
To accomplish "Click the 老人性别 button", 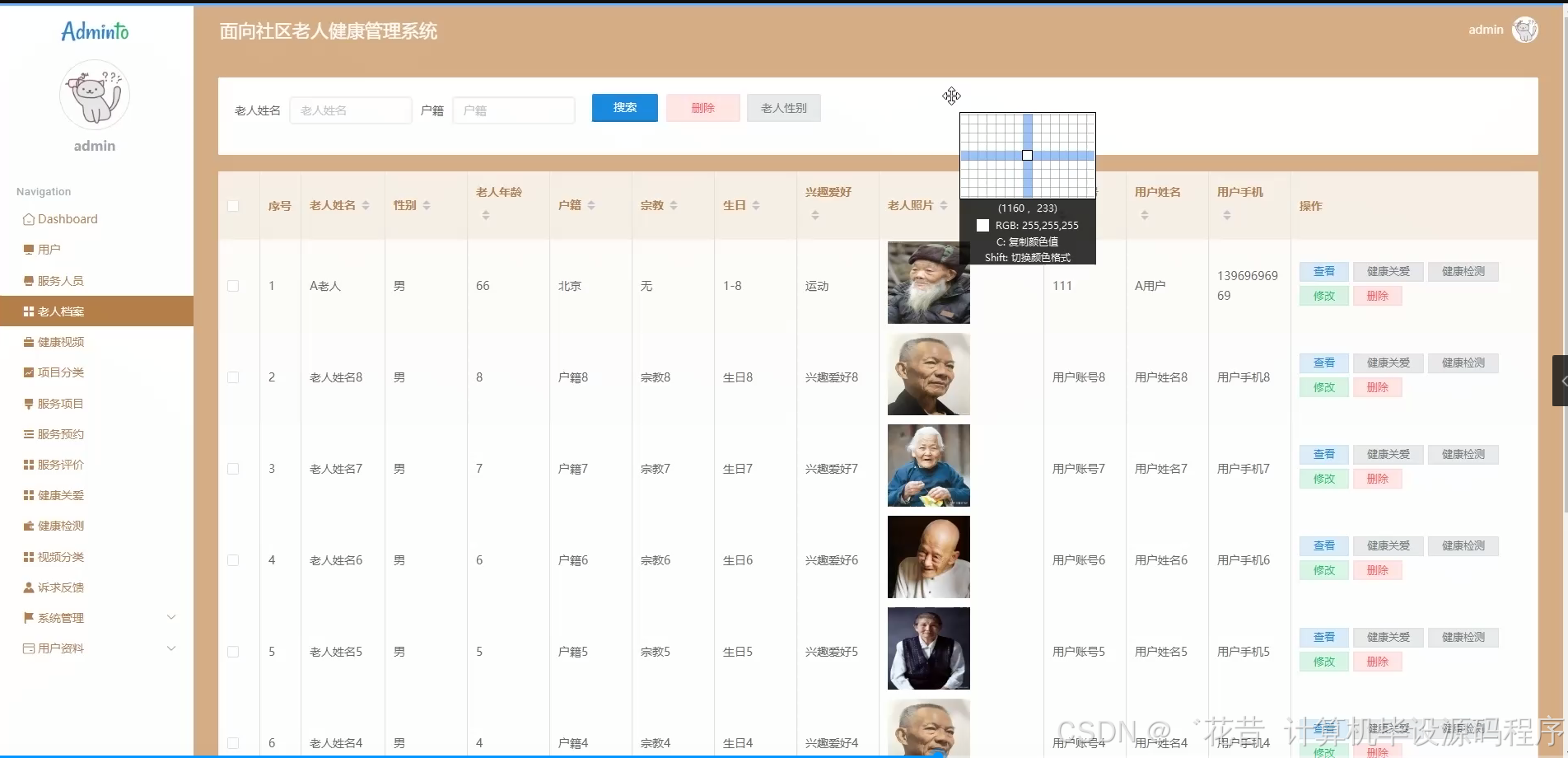I will [x=784, y=108].
